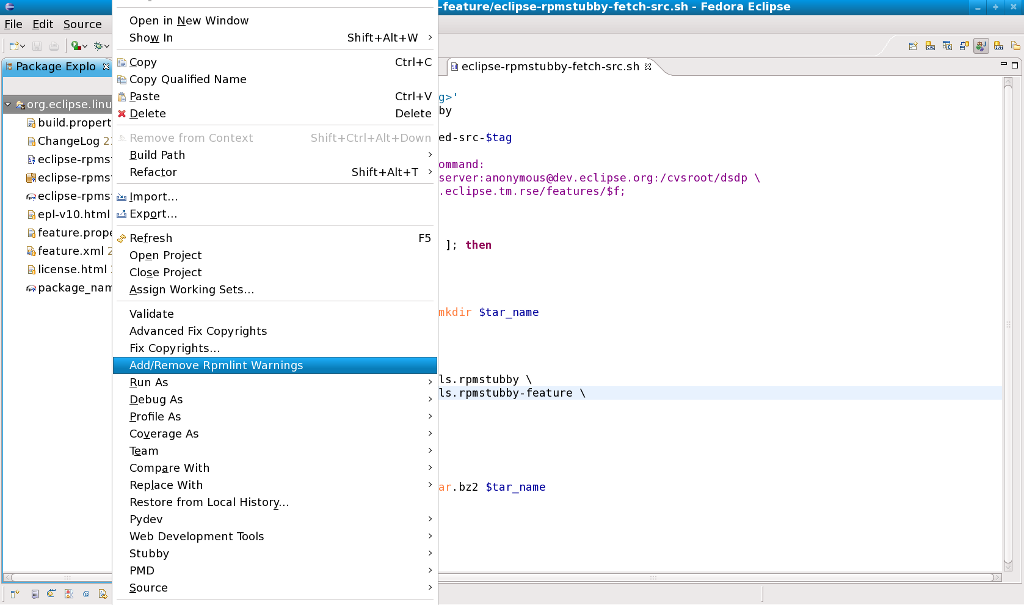
Task: Switch to the C/C++ perspective icon
Action: [x=947, y=46]
